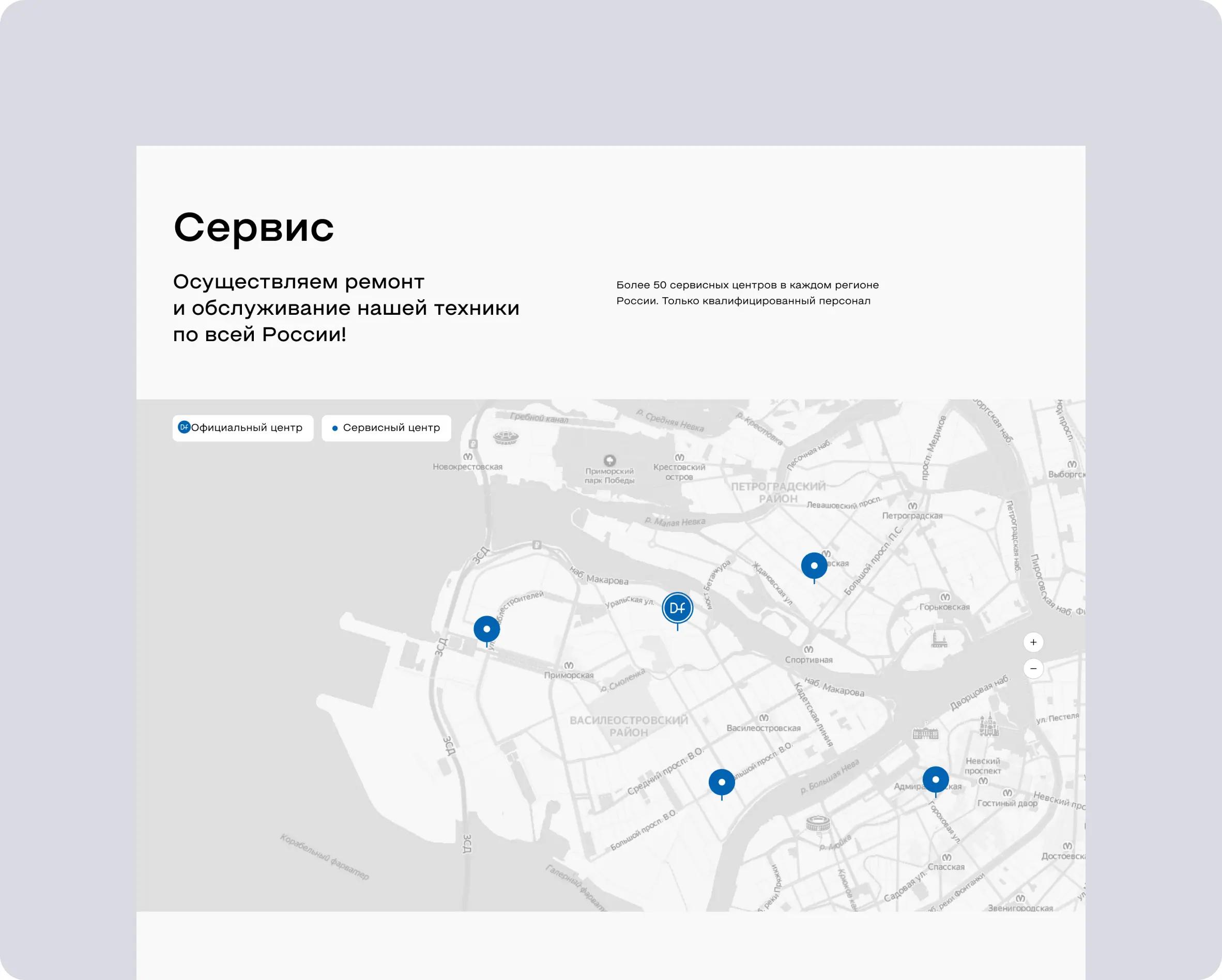The height and width of the screenshot is (980, 1222).
Task: Click the Петроградская metro icon
Action: point(912,506)
